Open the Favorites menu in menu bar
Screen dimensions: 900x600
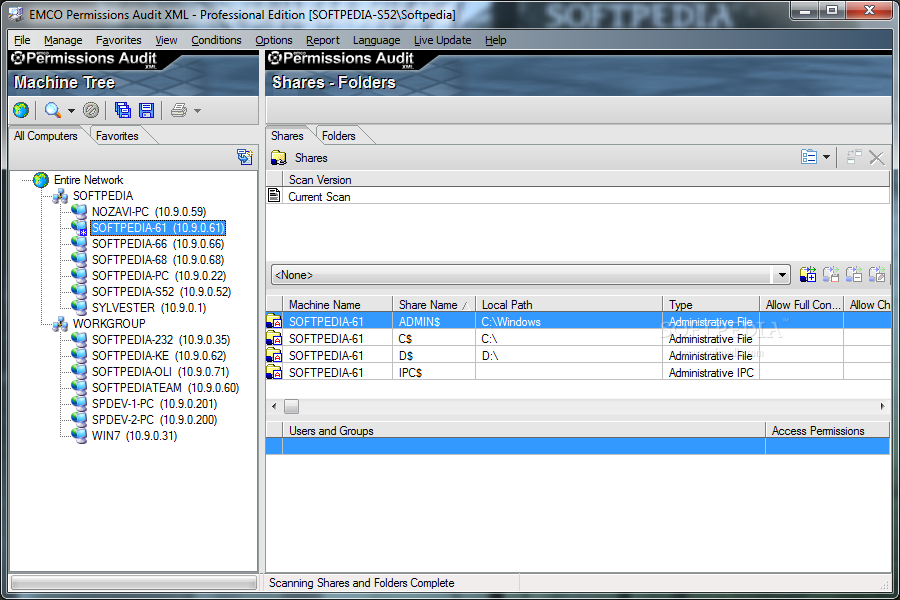coord(119,40)
